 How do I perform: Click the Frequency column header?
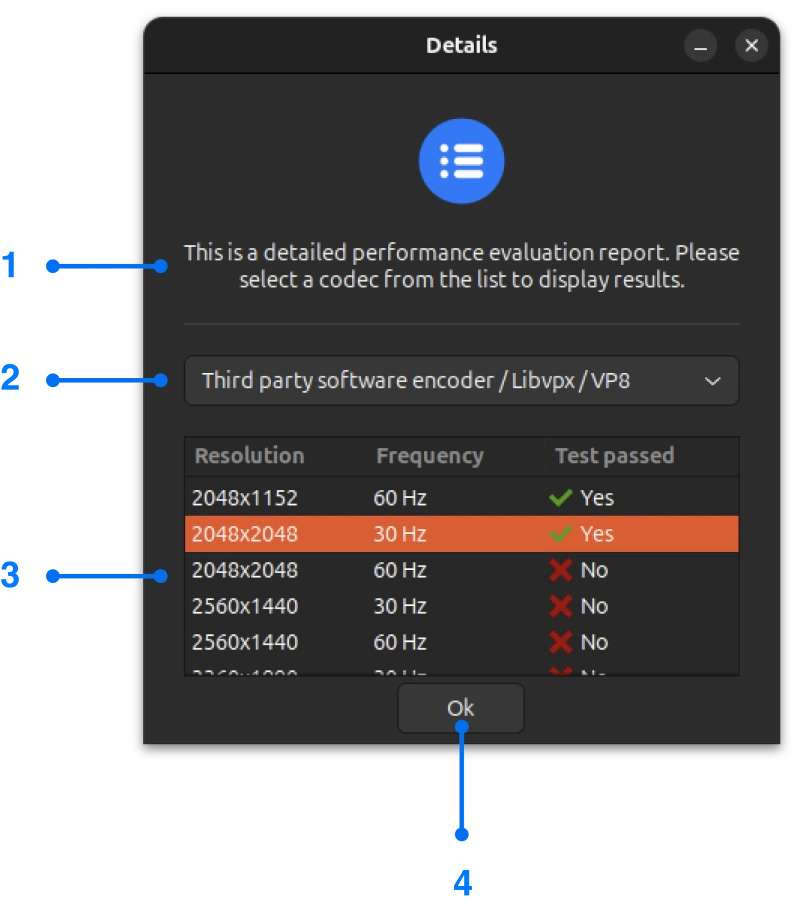429,456
